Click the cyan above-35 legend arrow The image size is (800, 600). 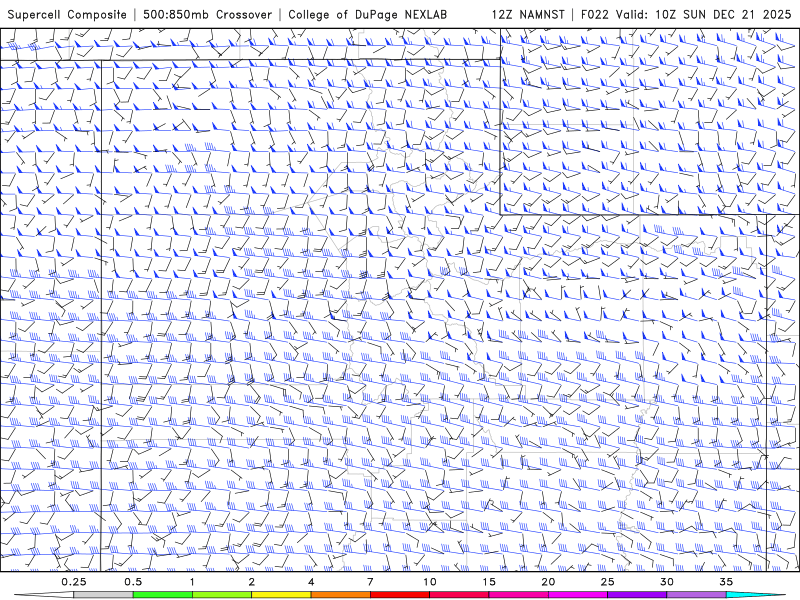pos(756,595)
